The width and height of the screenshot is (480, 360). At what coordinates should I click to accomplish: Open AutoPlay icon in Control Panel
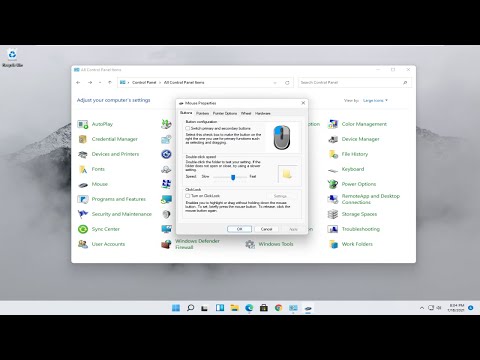coord(83,124)
